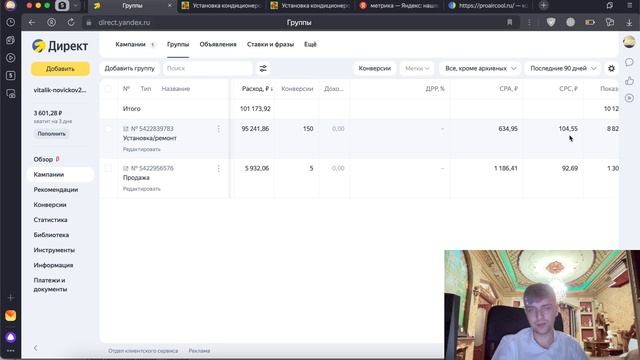Open group name Продажа
This screenshot has height=360, width=640.
tap(136, 178)
